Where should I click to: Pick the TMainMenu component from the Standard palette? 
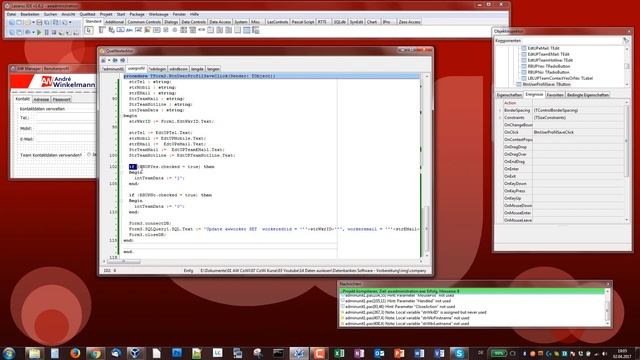[x=102, y=30]
